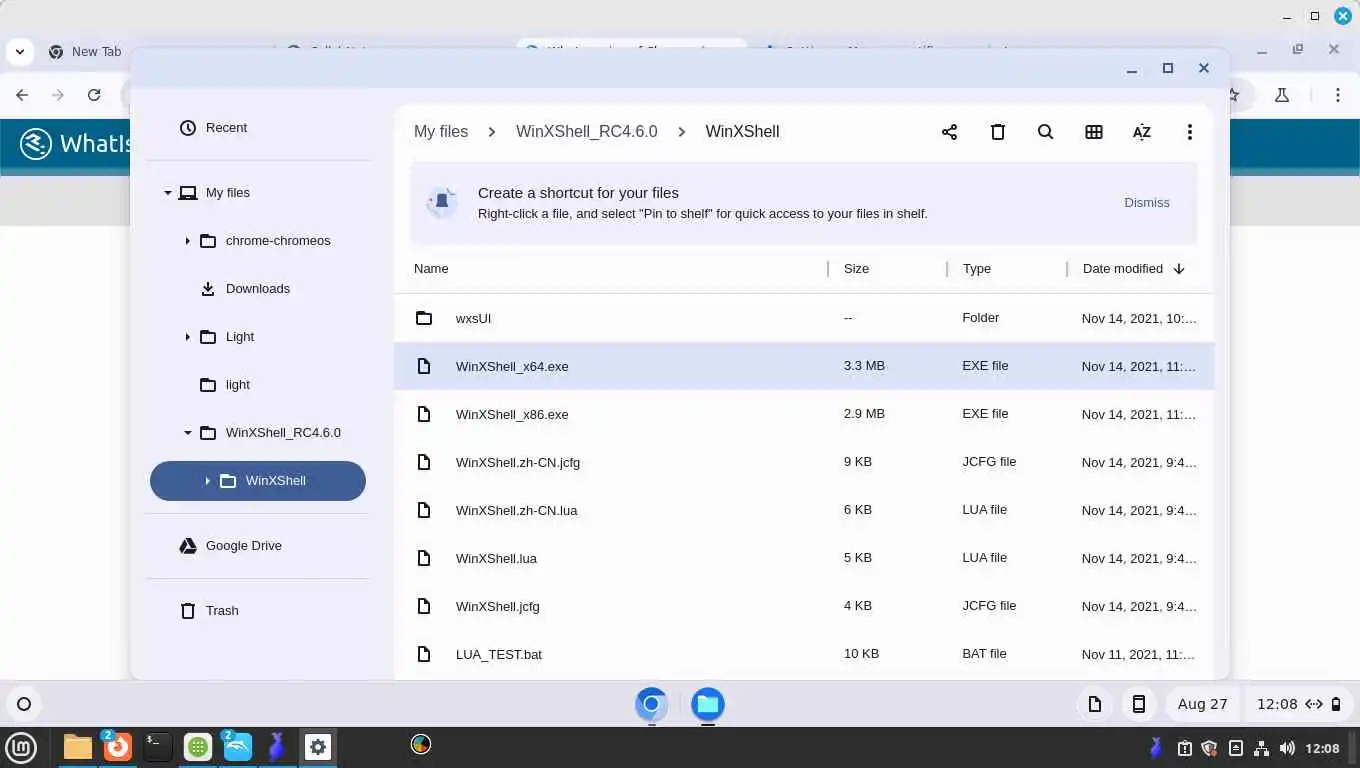Collapse the WinXShell_RC4.6.0 sidebar arrow
The height and width of the screenshot is (768, 1360).
coord(188,433)
